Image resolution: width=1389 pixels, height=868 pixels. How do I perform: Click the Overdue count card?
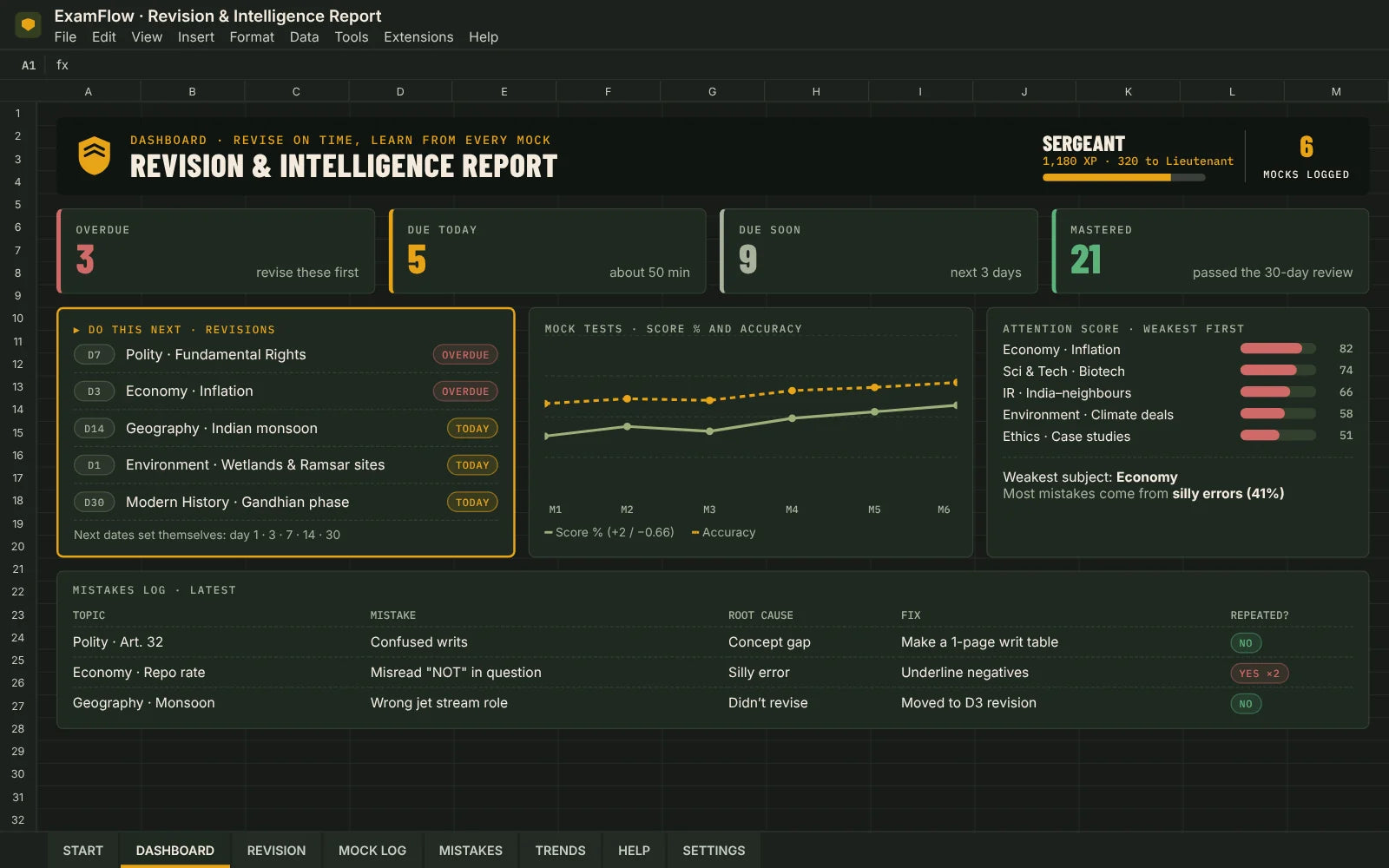[x=216, y=251]
